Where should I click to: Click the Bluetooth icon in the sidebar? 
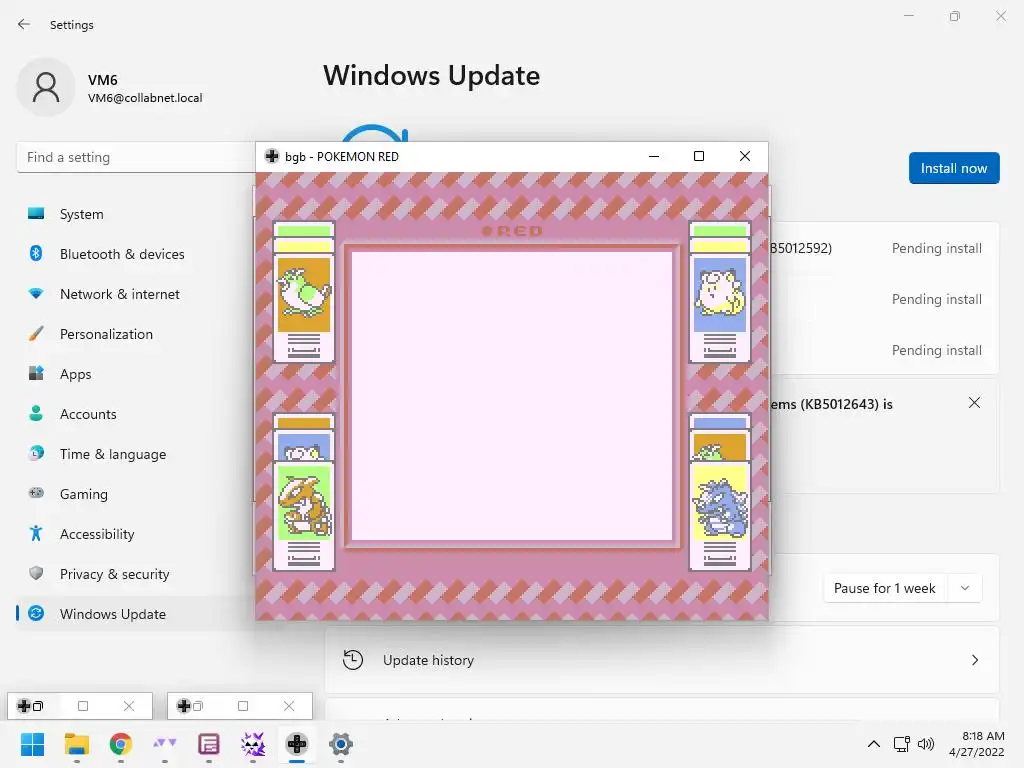pyautogui.click(x=36, y=253)
